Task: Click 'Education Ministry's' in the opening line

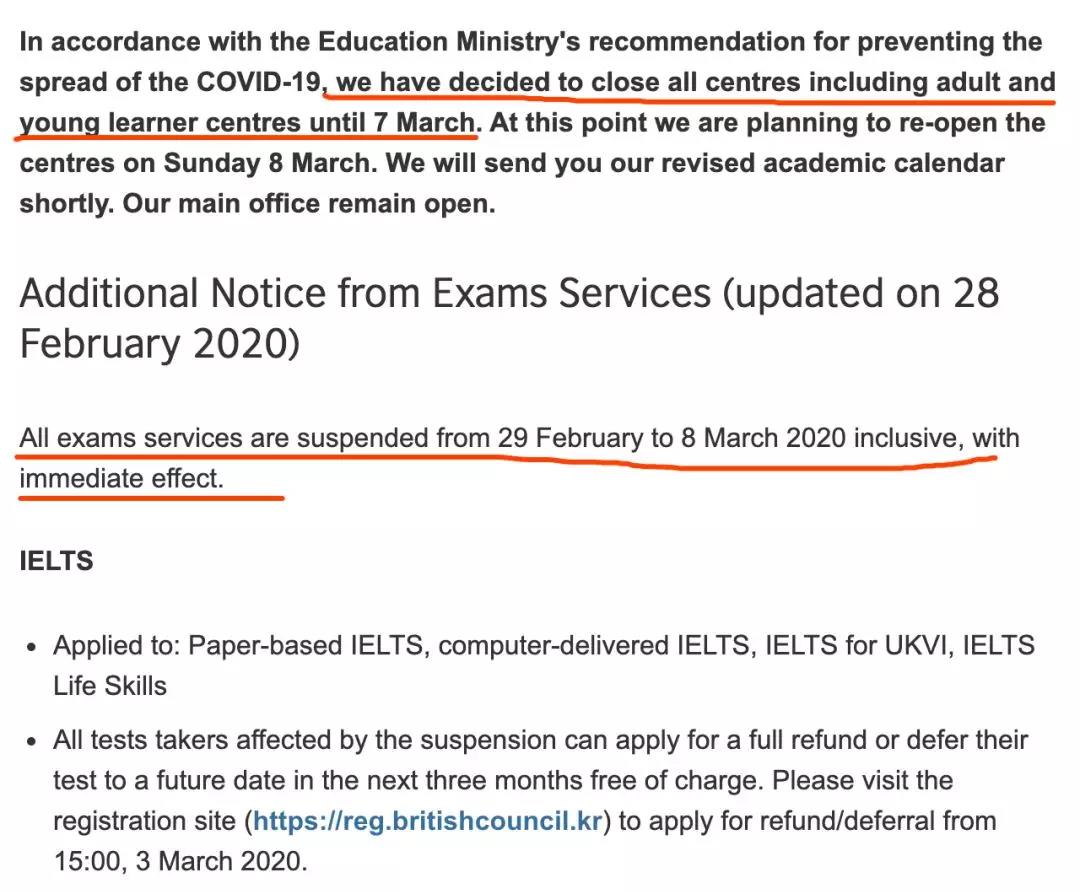Action: 450,41
